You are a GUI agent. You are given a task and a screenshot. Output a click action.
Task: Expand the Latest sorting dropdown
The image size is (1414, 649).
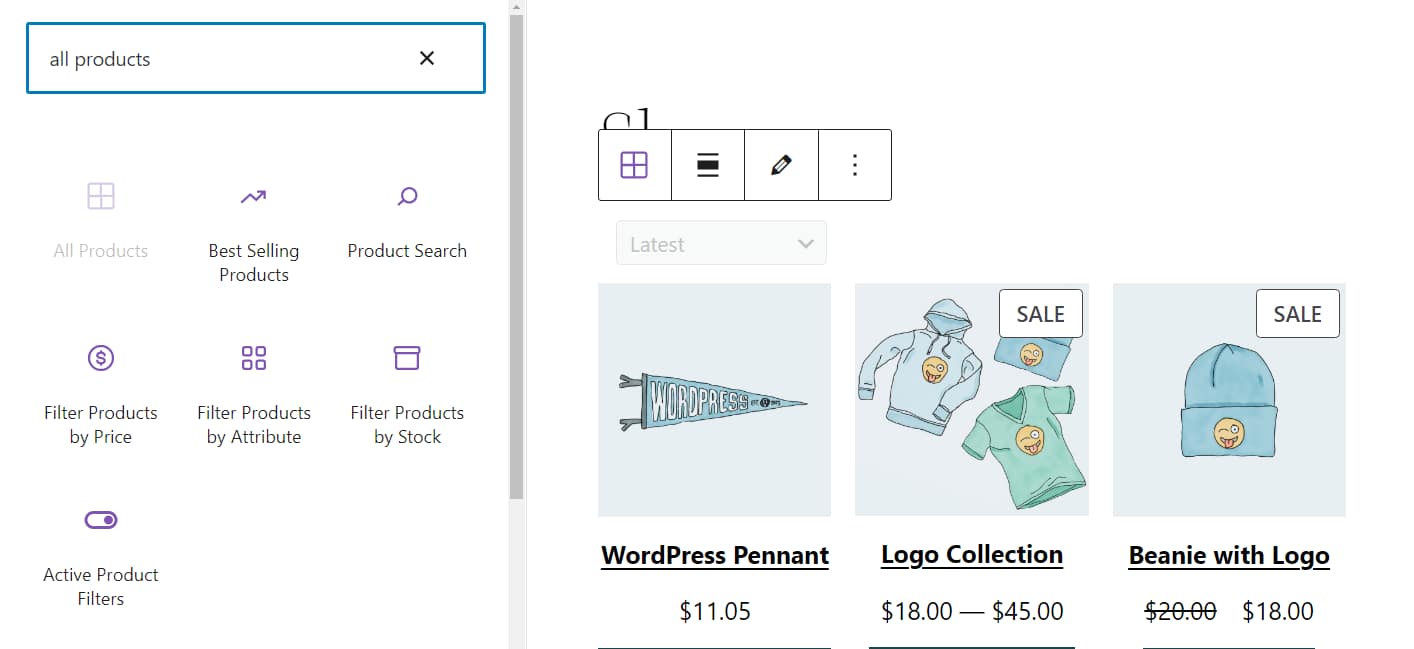tap(721, 244)
